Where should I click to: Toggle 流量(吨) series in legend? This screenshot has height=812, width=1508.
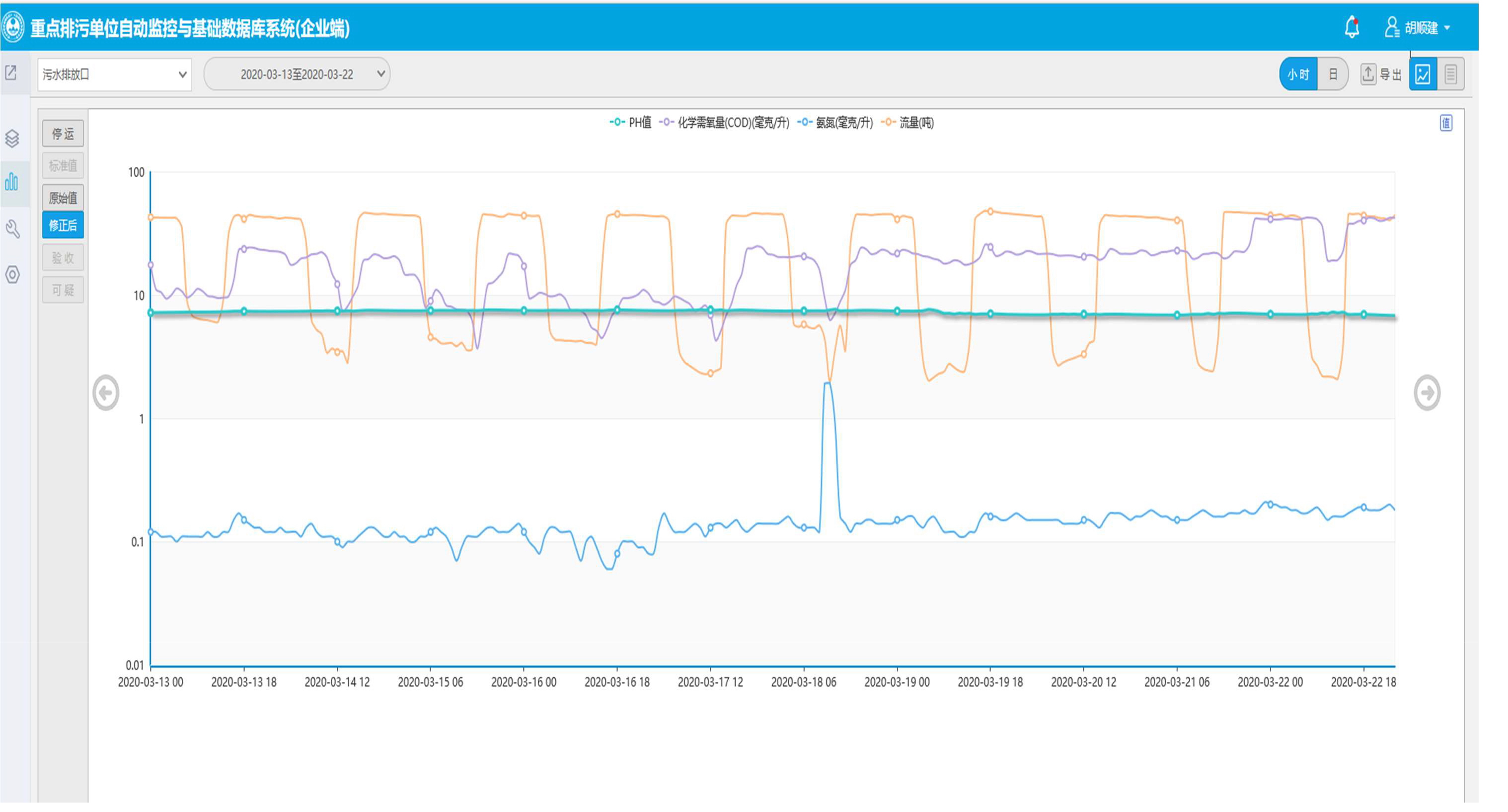908,122
